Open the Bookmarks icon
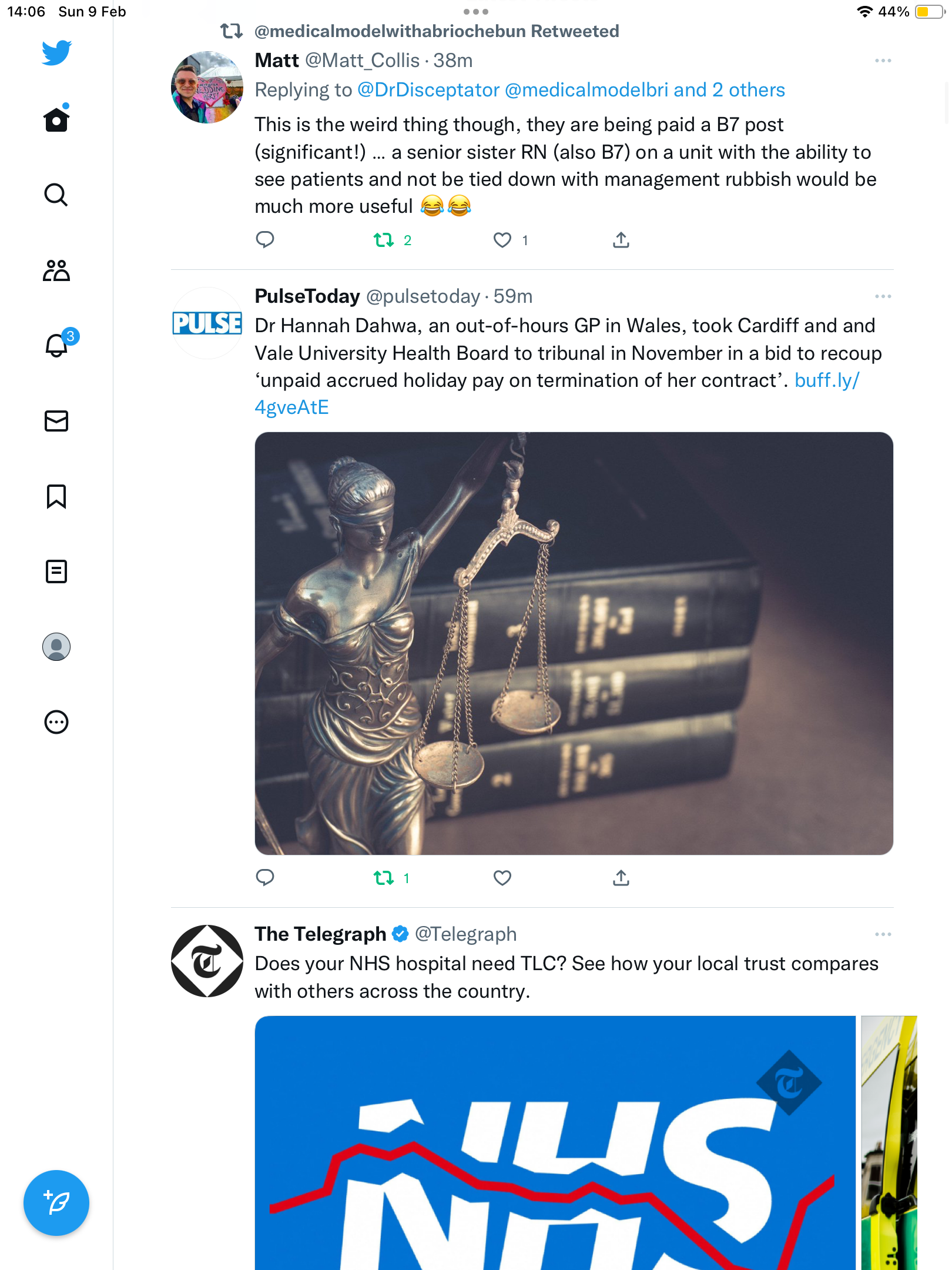952x1270 pixels. (56, 496)
